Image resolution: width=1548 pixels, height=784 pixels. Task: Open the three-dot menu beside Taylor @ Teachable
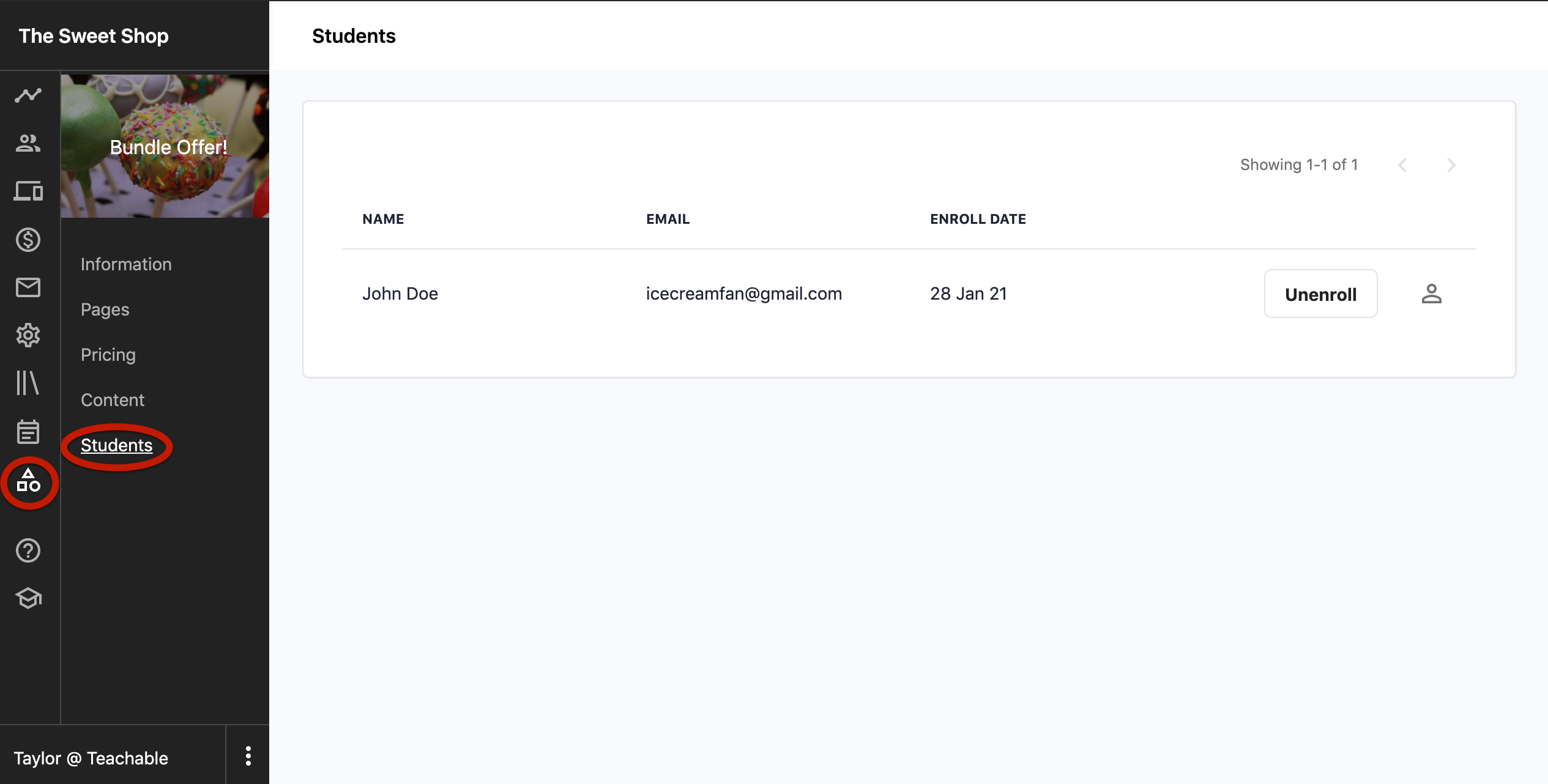pyautogui.click(x=248, y=756)
